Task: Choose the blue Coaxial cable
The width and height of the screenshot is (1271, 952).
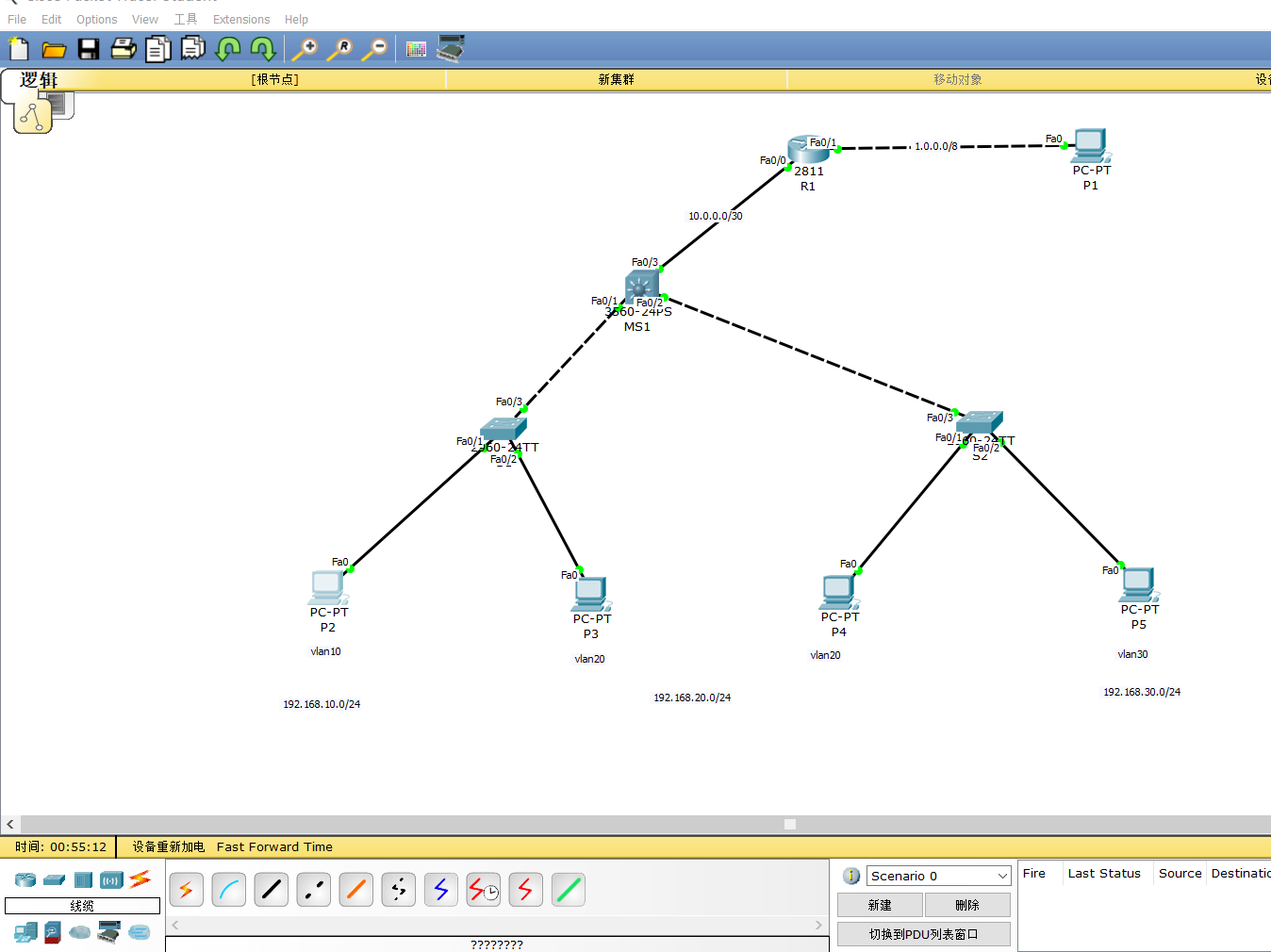Action: (x=441, y=890)
